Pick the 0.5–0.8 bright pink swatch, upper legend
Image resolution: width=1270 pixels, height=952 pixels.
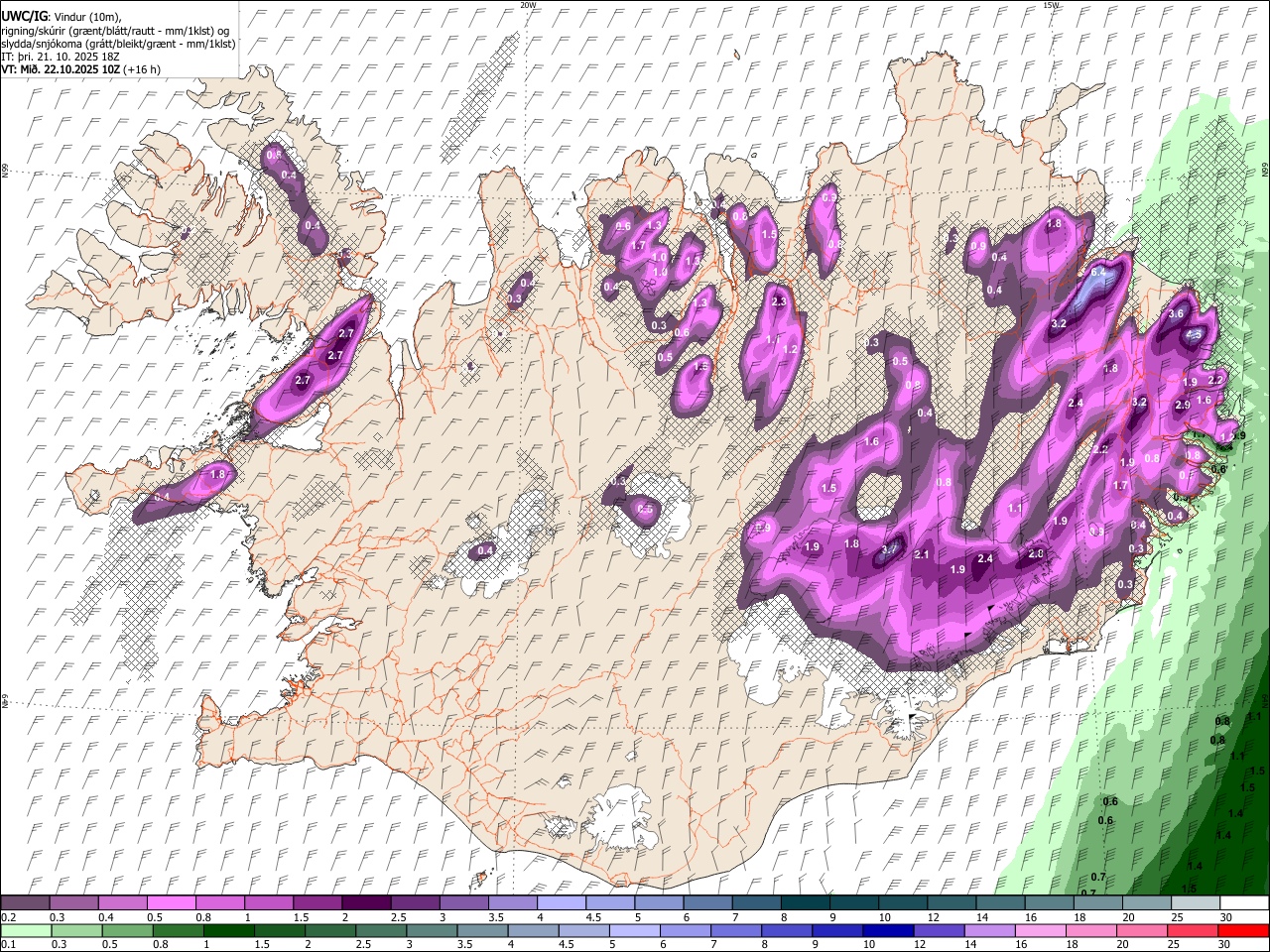click(172, 903)
